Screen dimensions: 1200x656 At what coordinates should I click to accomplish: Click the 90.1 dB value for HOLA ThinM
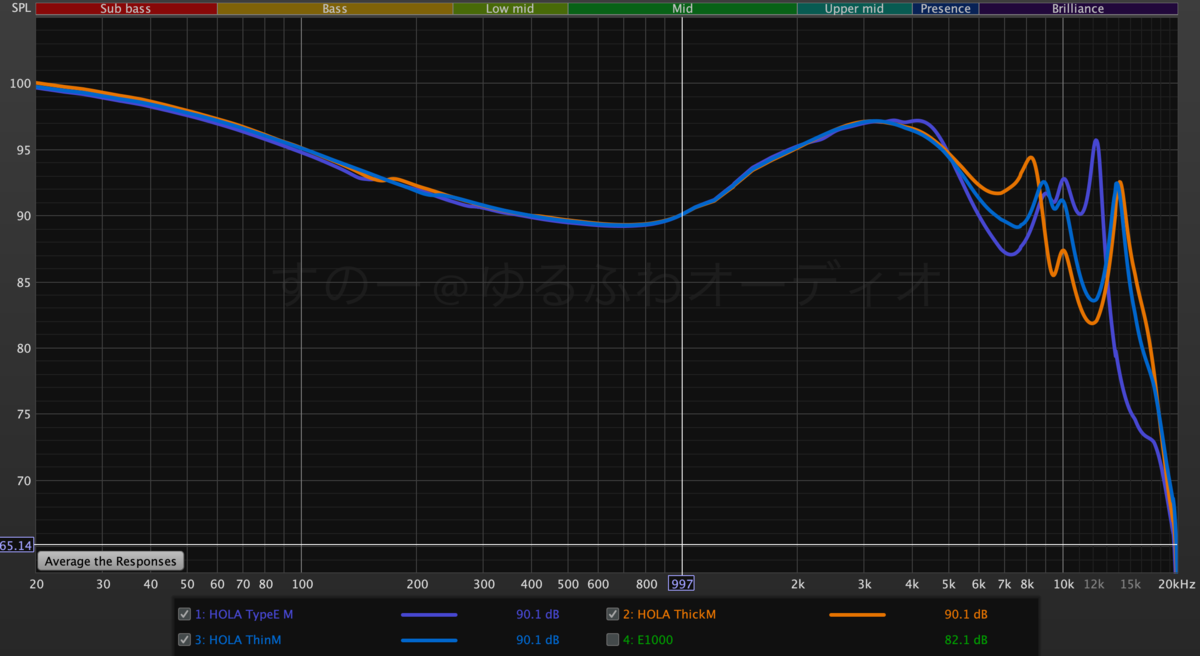tap(538, 639)
